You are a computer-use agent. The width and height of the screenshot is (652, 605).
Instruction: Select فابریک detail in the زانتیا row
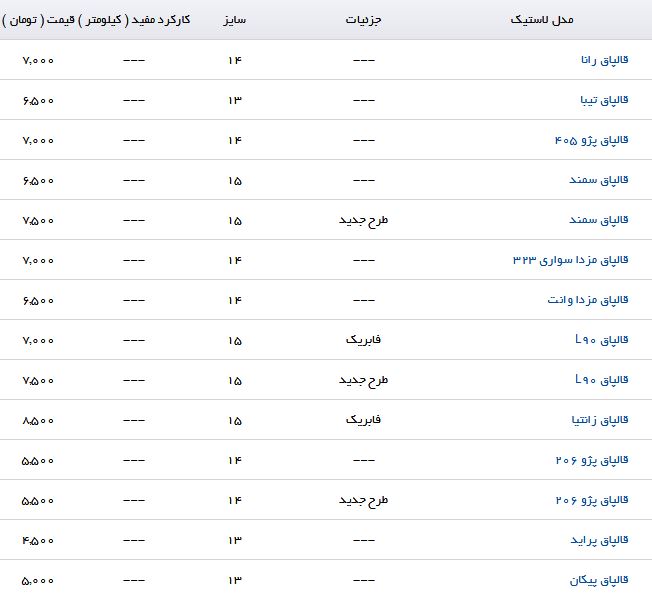click(363, 420)
